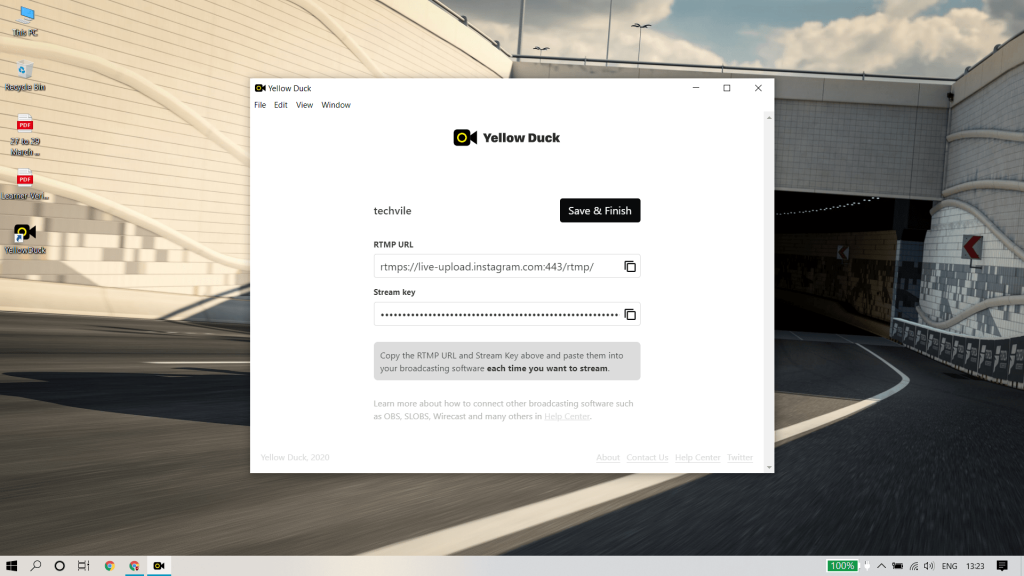Image resolution: width=1024 pixels, height=576 pixels.
Task: Open the Twitter footer link
Action: coord(740,457)
